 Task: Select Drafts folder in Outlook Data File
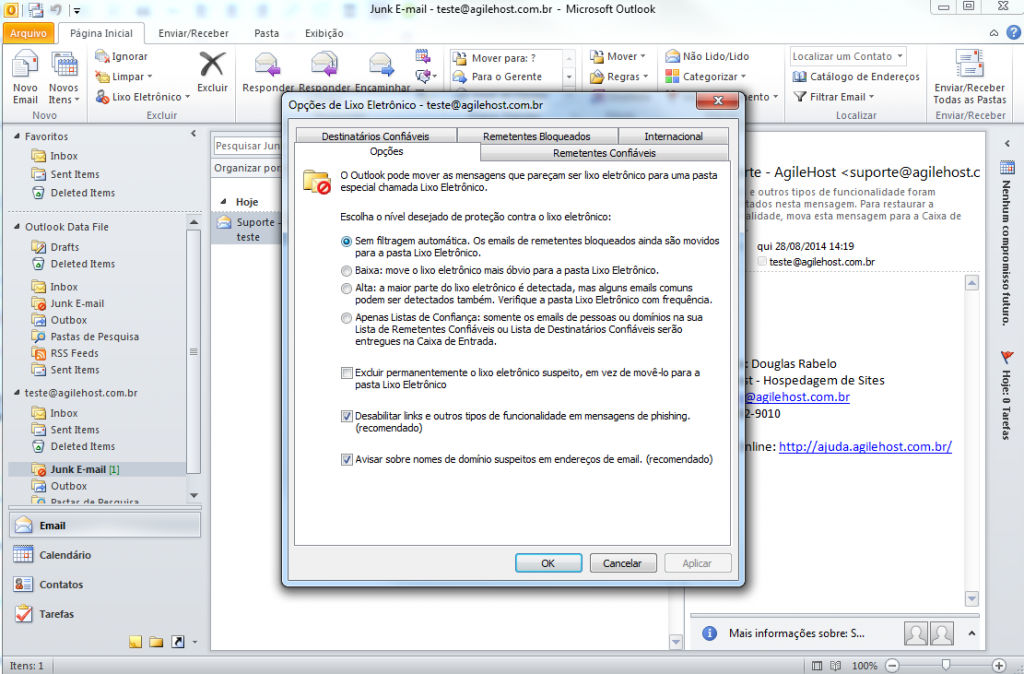[x=65, y=247]
